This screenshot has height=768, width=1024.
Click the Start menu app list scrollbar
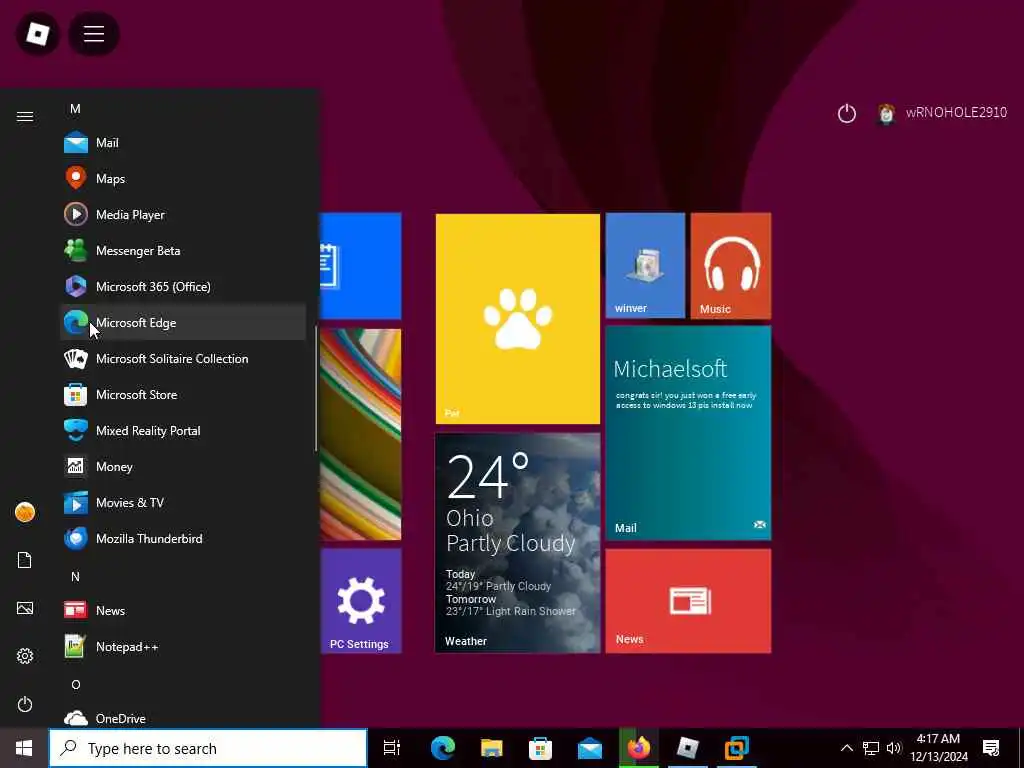pos(316,389)
